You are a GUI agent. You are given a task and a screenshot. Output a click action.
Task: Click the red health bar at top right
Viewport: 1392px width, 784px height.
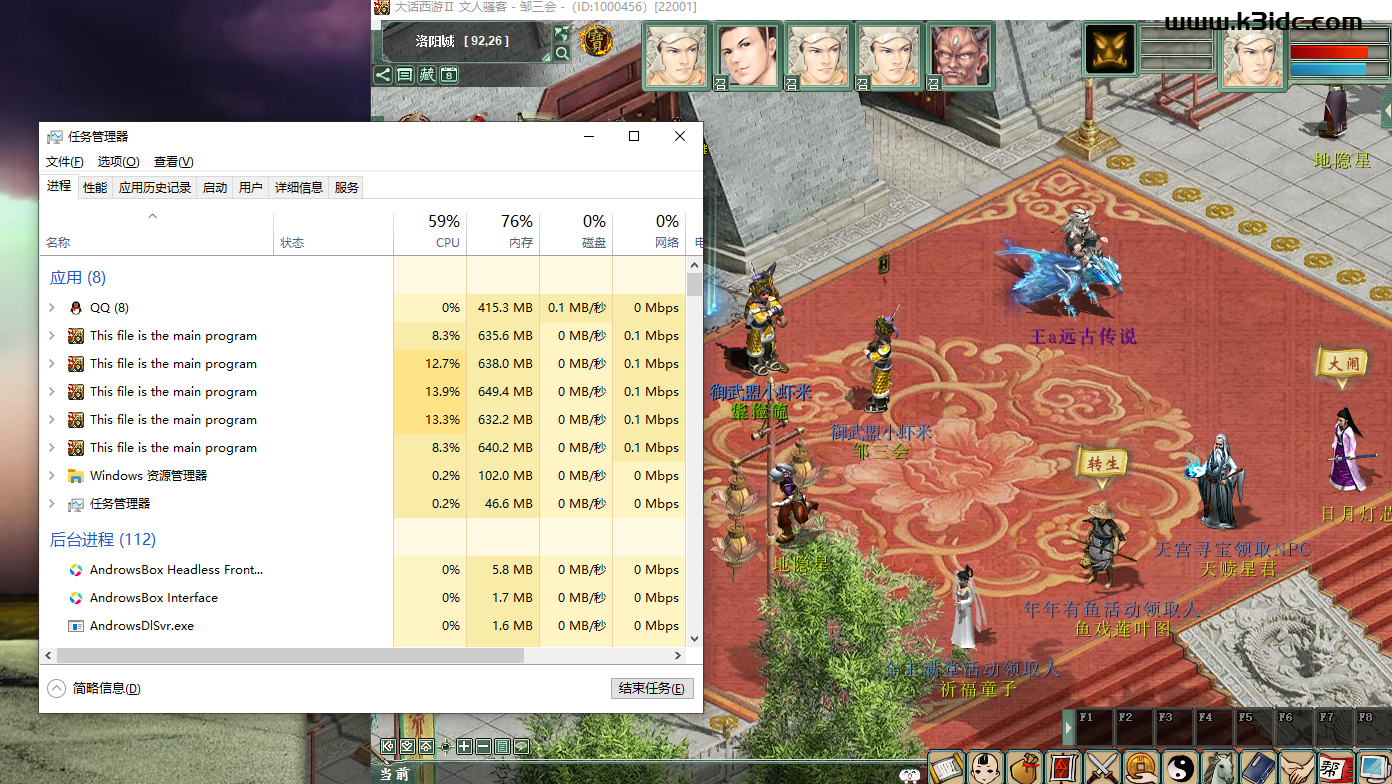point(1330,51)
